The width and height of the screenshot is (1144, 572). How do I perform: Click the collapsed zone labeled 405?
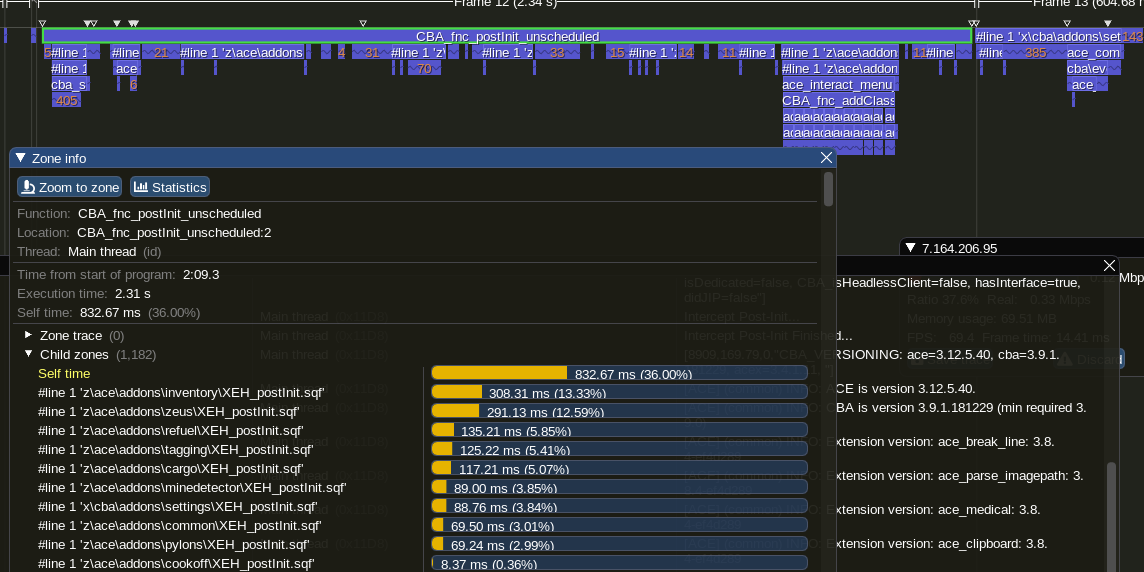(x=67, y=101)
